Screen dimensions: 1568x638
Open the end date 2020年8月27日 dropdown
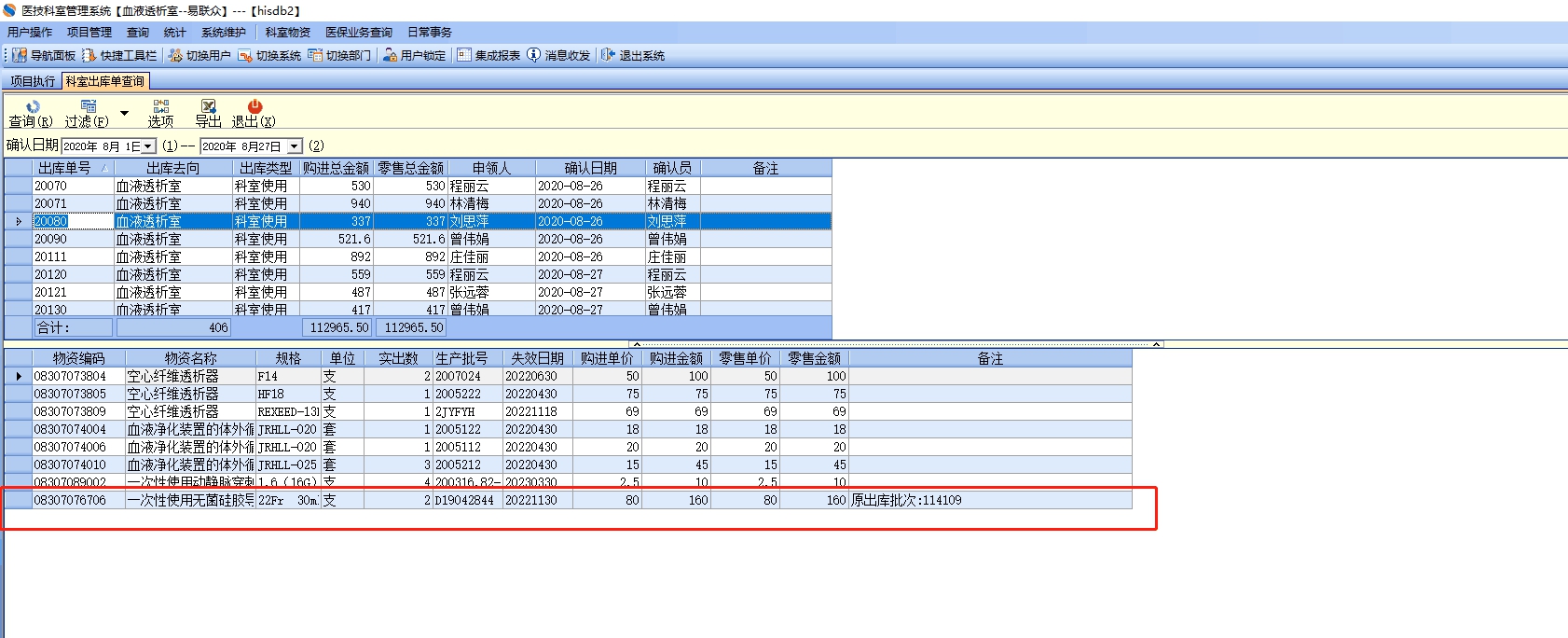295,146
